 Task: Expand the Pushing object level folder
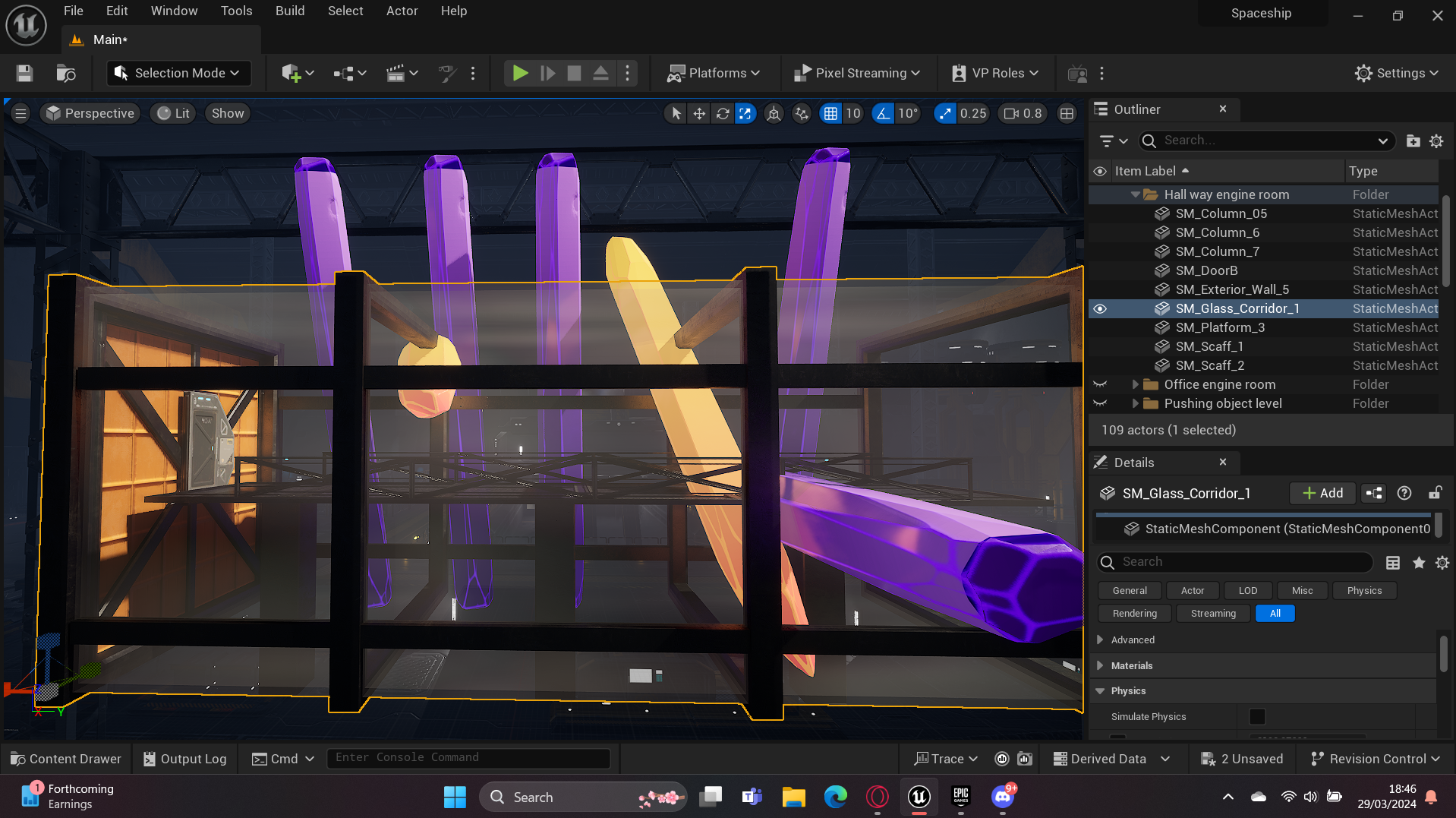coord(1136,403)
